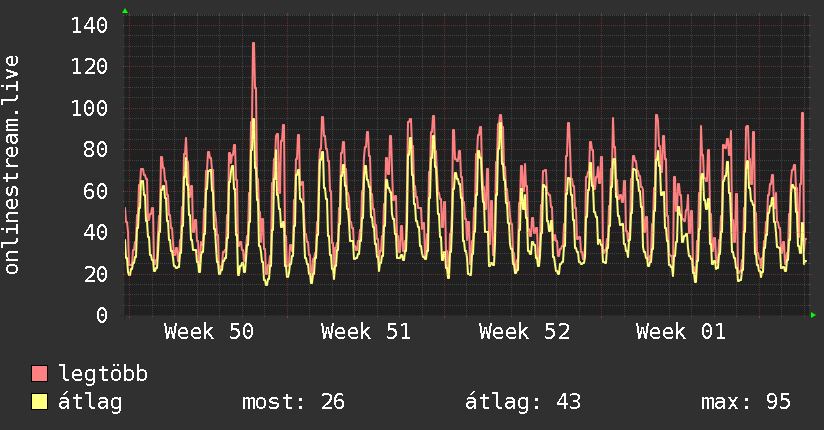Click the 'átlag: 43' statistic value
Image resolution: width=824 pixels, height=430 pixels.
tap(523, 402)
